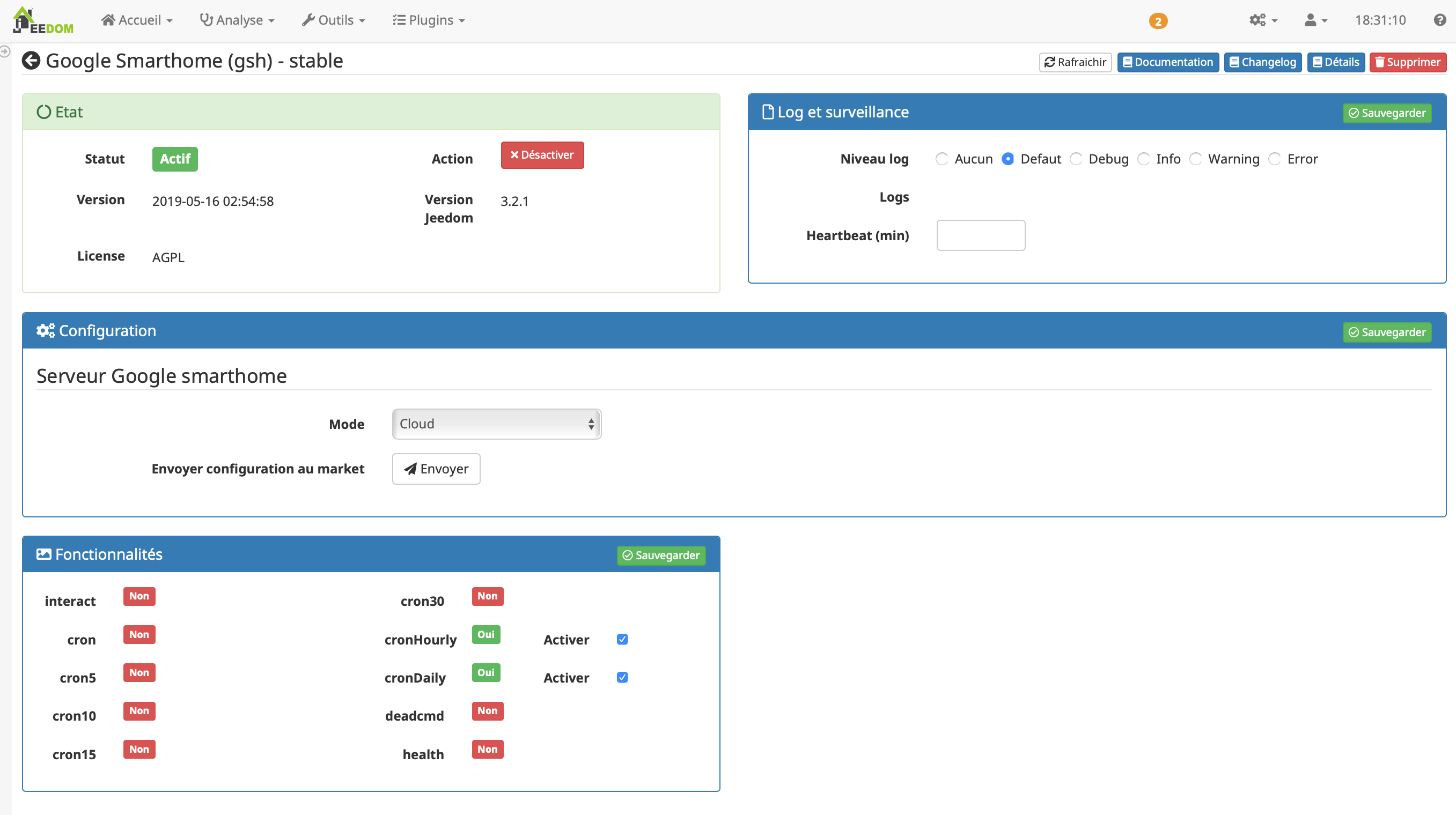Save the Configuration panel
Screen dimensions: 1456x815
[x=1387, y=332]
